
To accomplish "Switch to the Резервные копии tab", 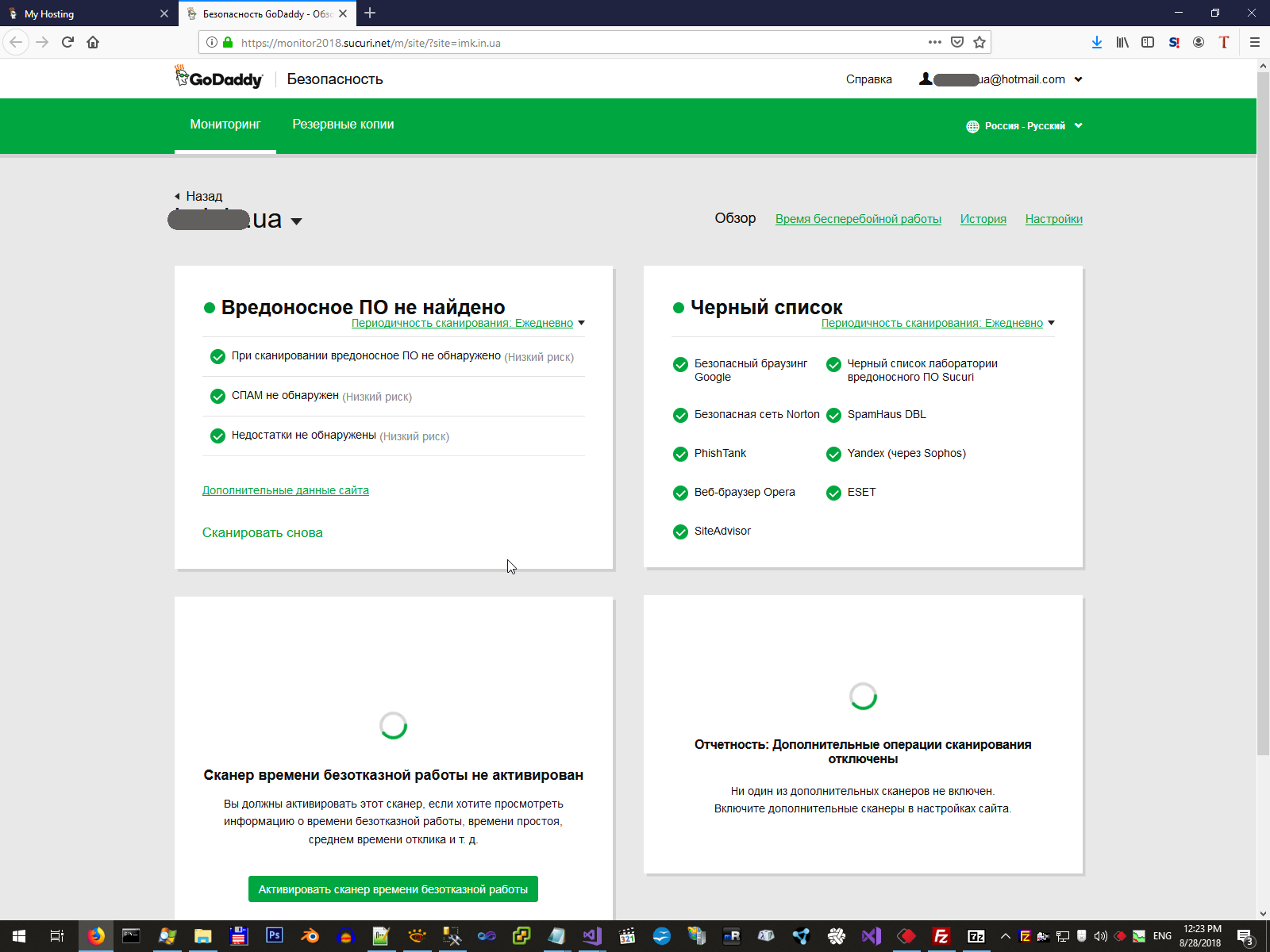I will [x=343, y=125].
